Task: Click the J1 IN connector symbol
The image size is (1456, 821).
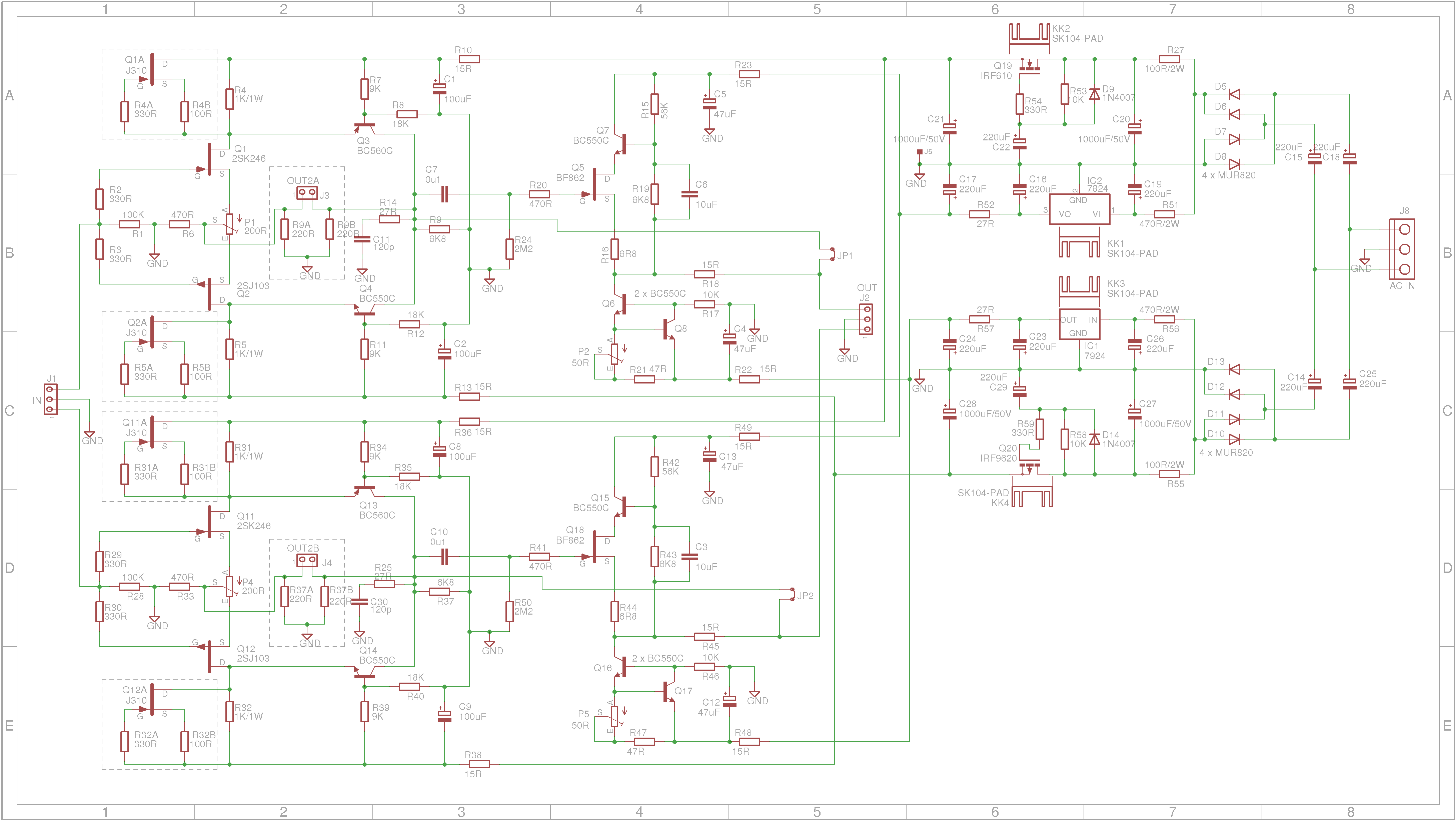Action: pos(51,399)
